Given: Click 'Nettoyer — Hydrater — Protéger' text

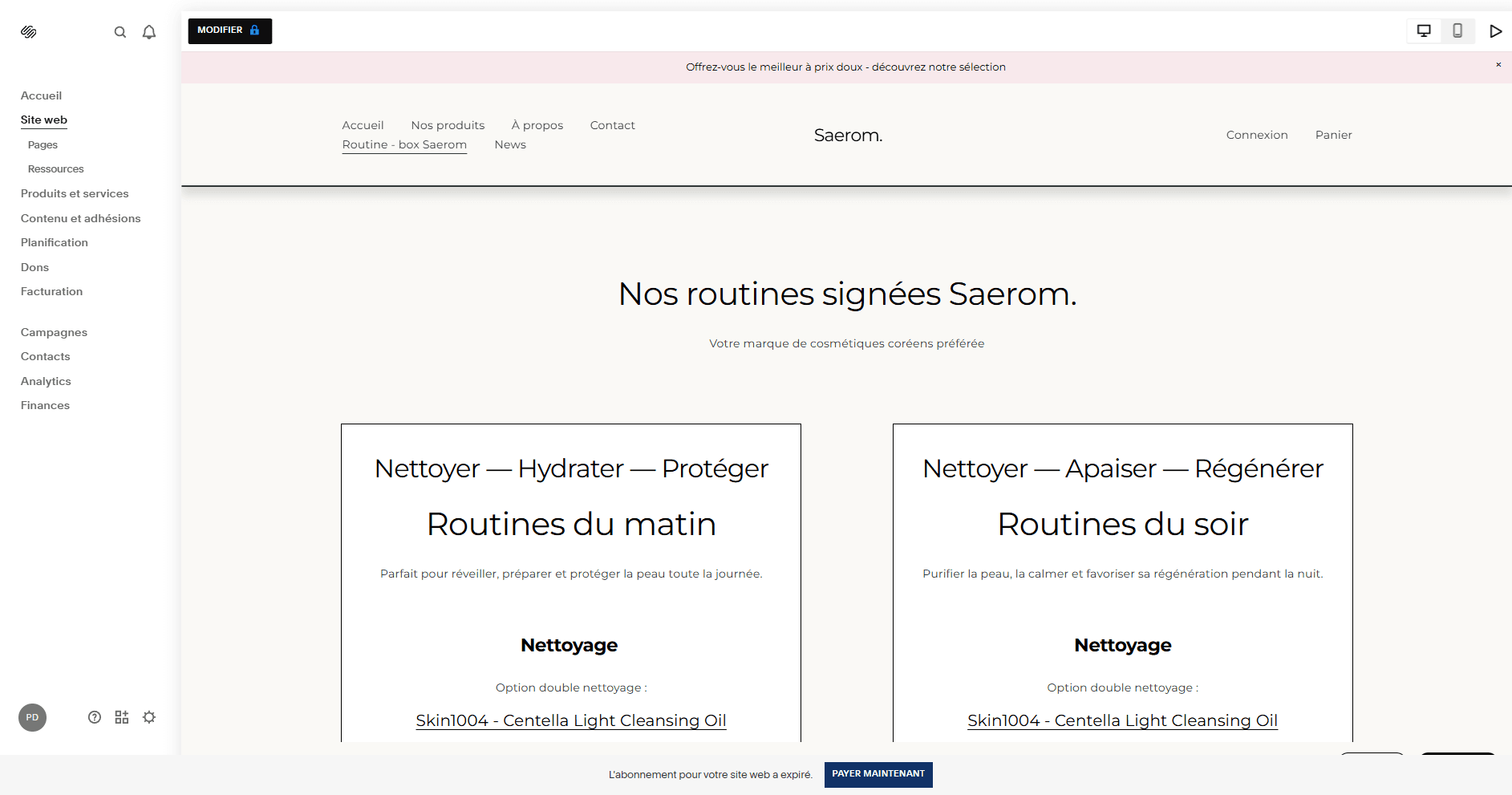Looking at the screenshot, I should pyautogui.click(x=571, y=468).
